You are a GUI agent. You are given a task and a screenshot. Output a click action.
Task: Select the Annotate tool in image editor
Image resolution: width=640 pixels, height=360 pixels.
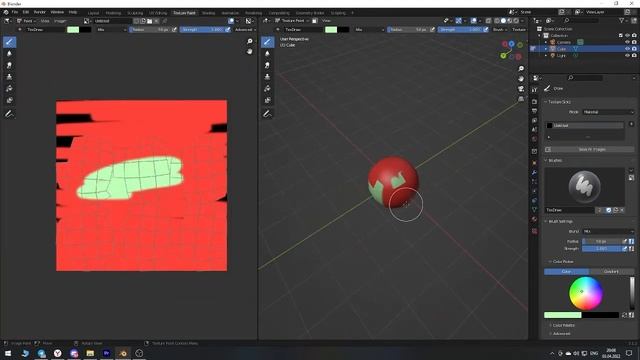[x=9, y=114]
